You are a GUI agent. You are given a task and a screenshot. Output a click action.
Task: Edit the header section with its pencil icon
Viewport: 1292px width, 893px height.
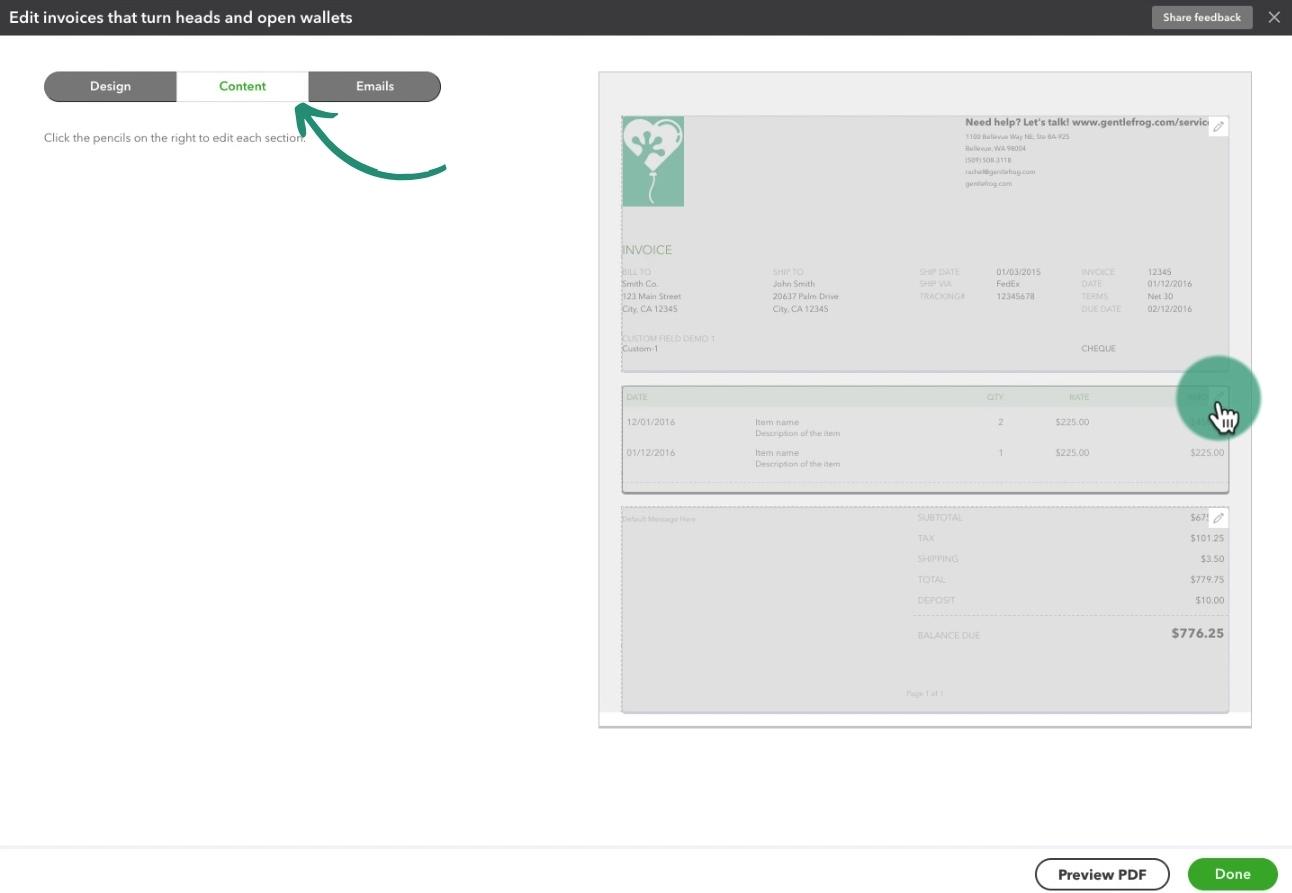click(1218, 127)
